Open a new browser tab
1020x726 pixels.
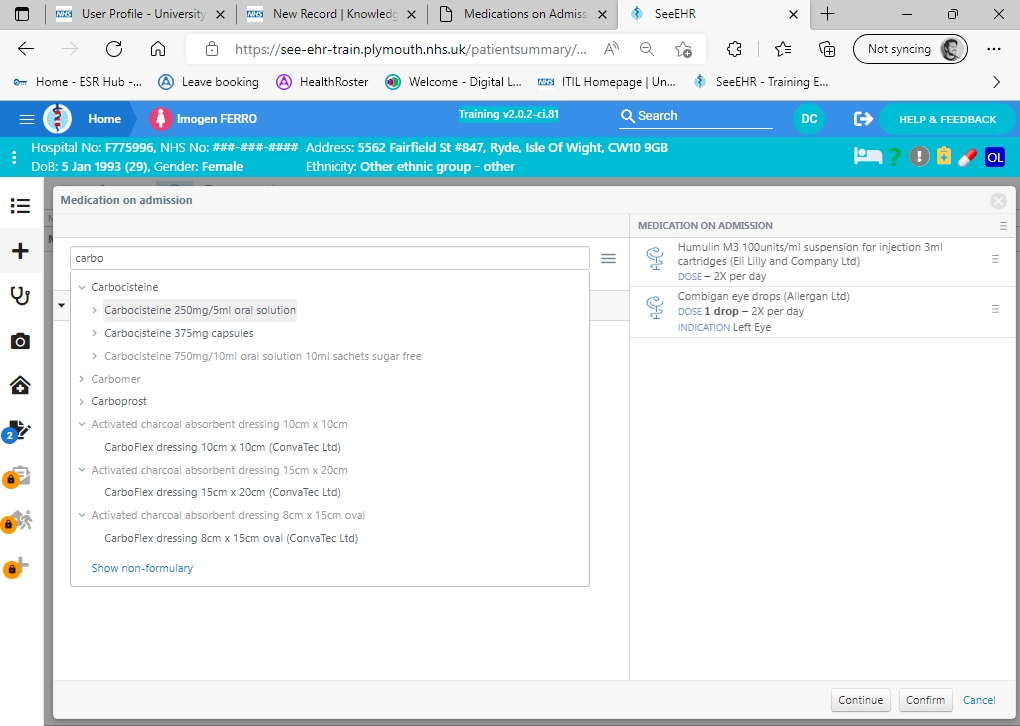827,14
